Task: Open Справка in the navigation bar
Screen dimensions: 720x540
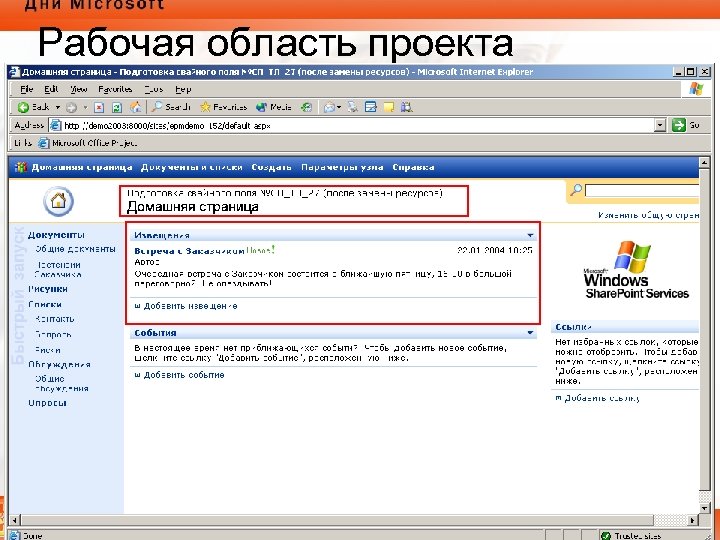Action: click(x=413, y=168)
